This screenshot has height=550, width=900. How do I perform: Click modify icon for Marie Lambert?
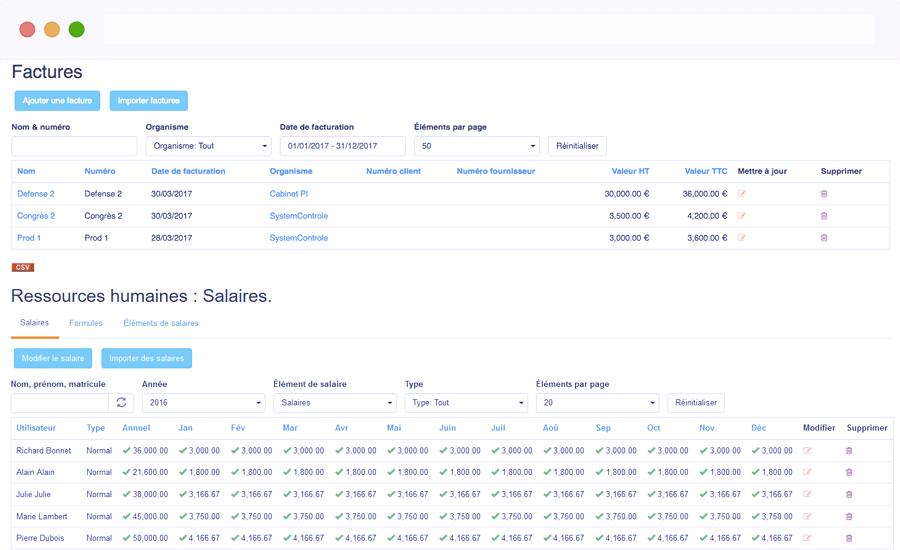point(808,516)
